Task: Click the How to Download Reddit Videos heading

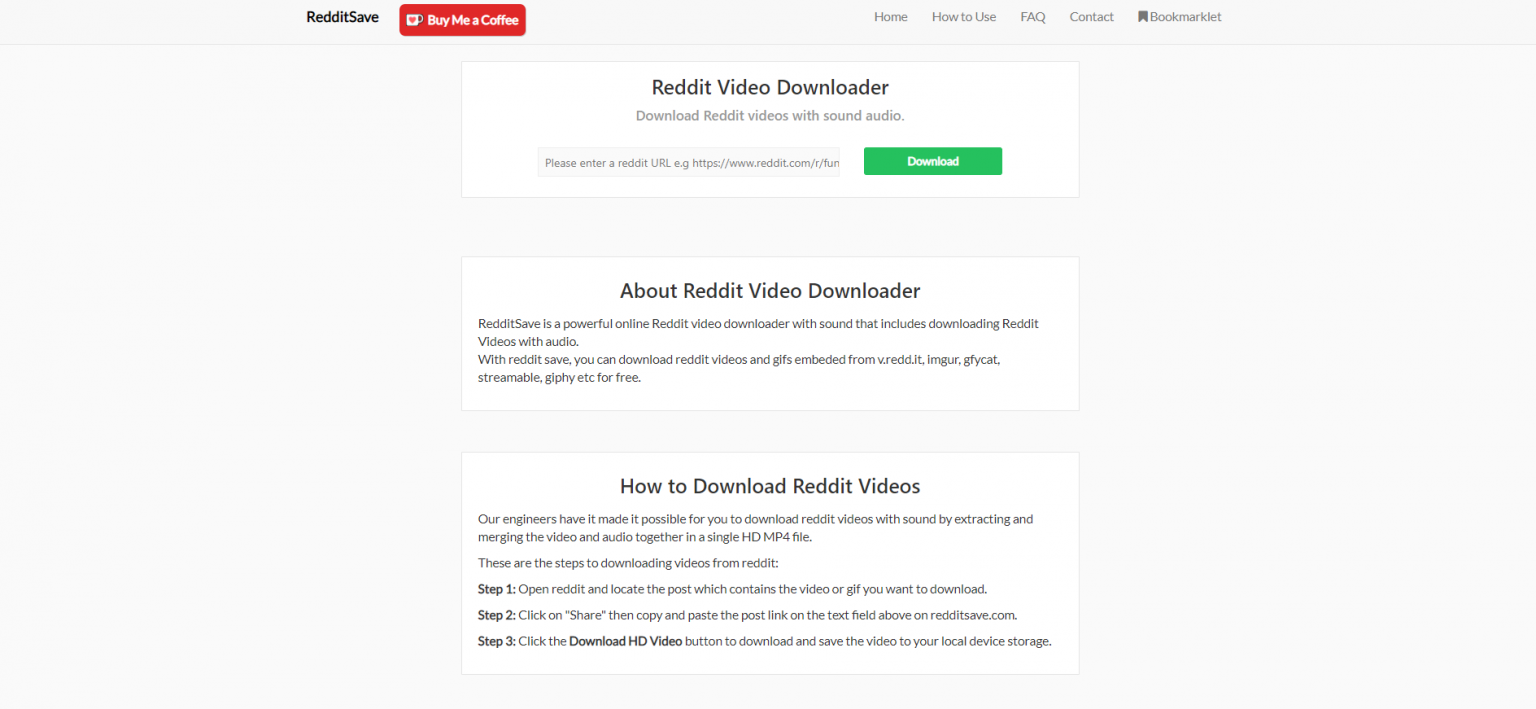Action: point(770,486)
